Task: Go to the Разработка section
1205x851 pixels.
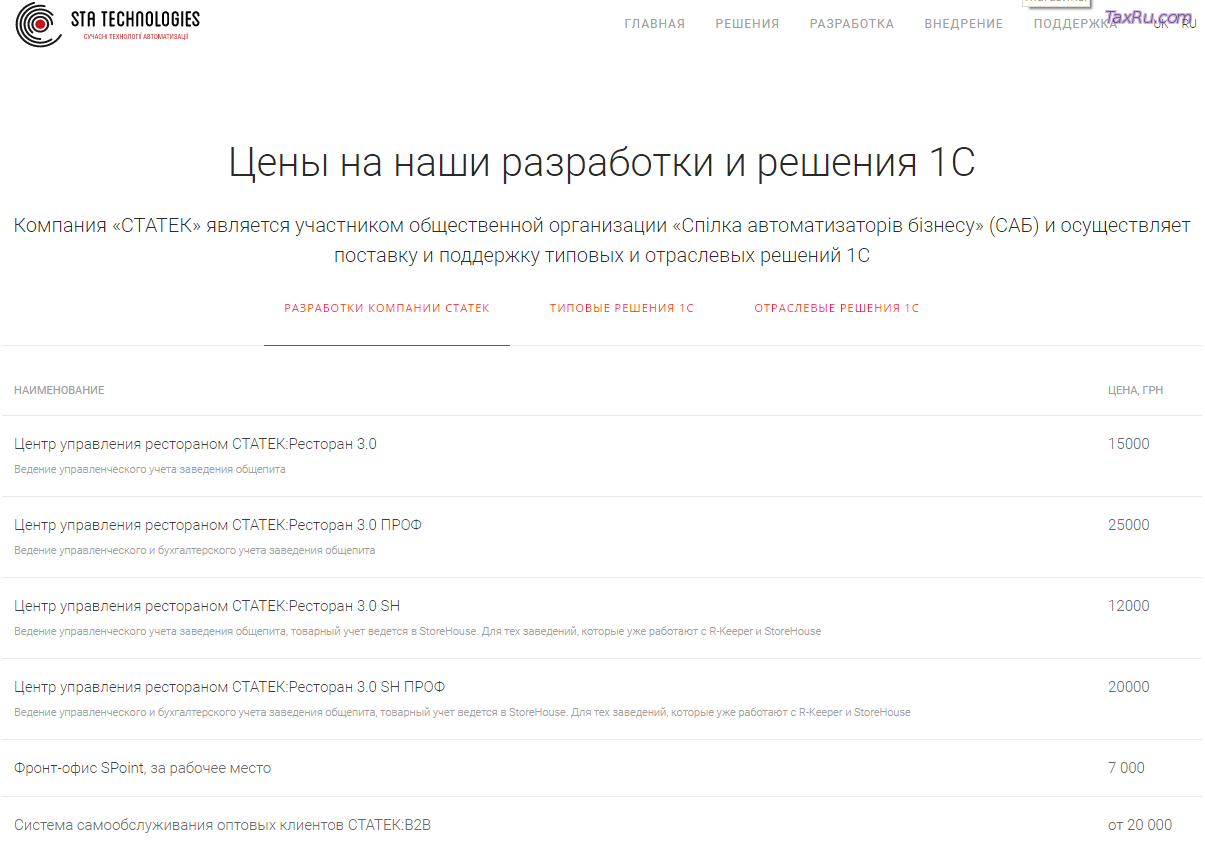Action: (852, 24)
